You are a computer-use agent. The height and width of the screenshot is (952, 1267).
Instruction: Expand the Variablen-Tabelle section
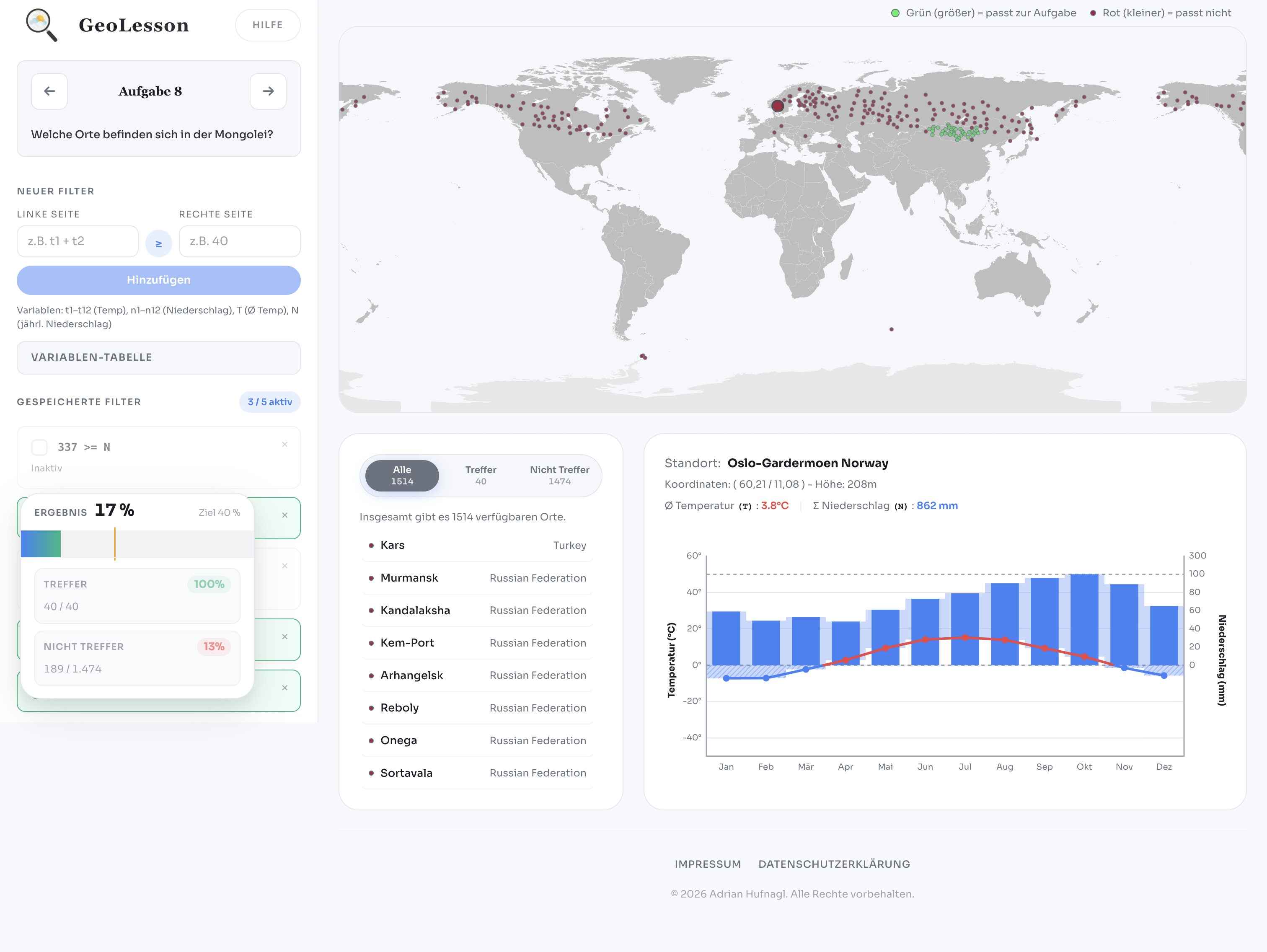coord(159,357)
